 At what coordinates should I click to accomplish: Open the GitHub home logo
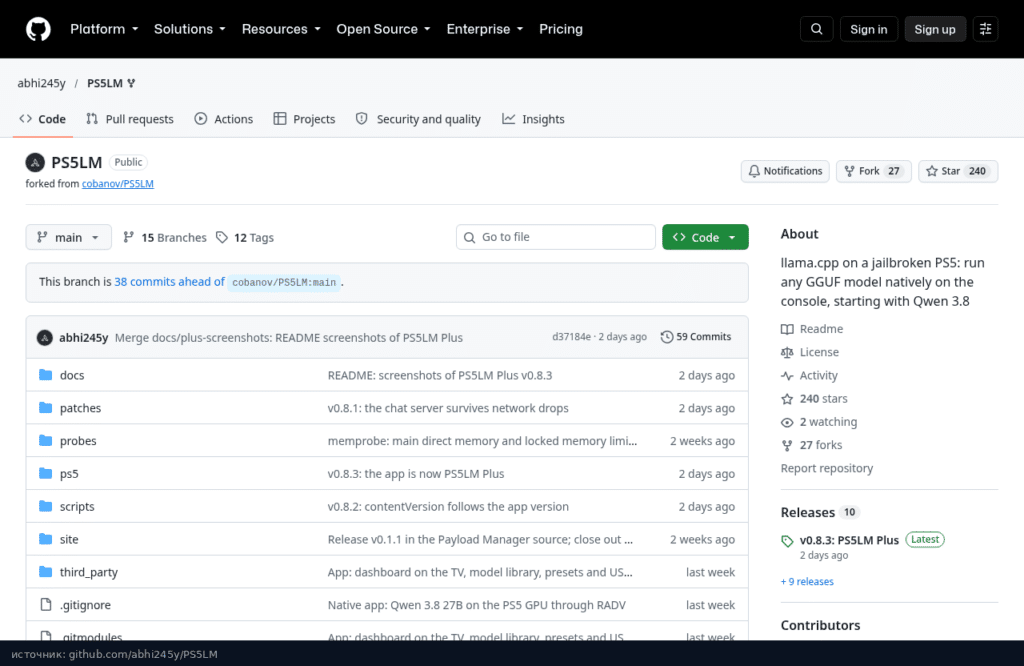(38, 29)
